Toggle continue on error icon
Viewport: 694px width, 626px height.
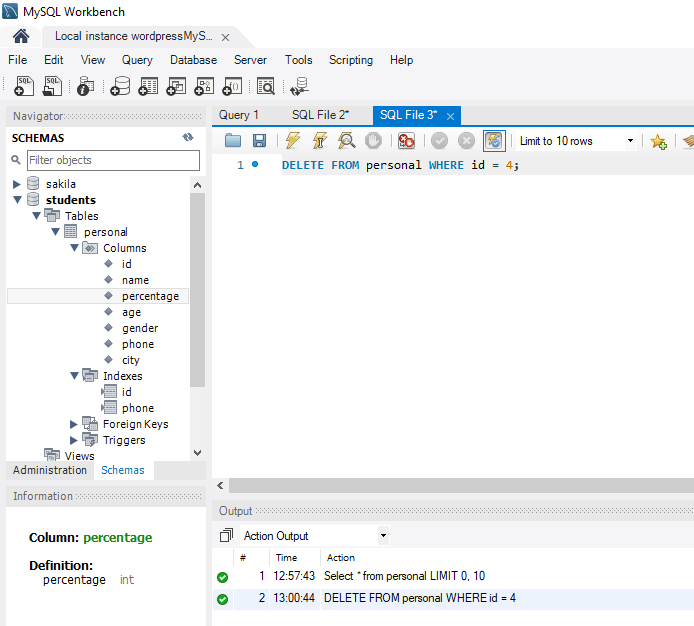[x=406, y=141]
